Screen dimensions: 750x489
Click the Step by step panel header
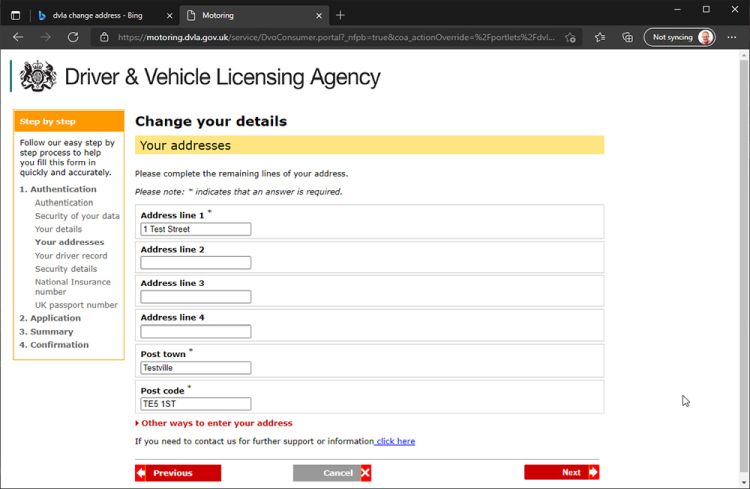coord(69,121)
